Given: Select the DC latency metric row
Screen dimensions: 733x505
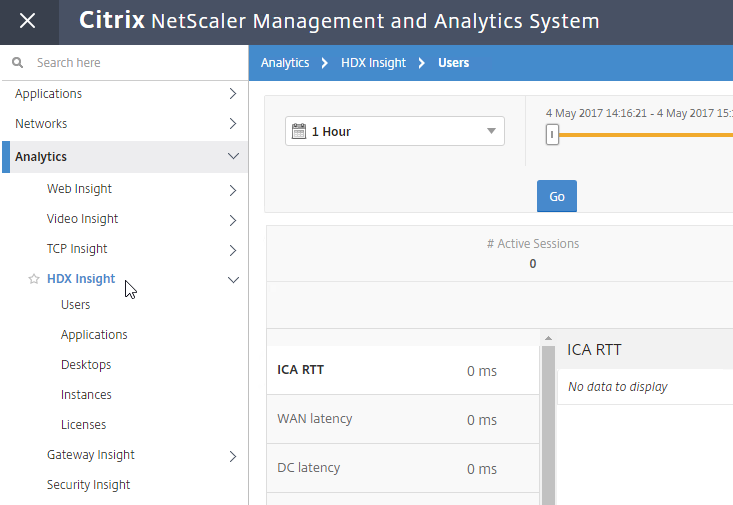Looking at the screenshot, I should click(x=403, y=468).
